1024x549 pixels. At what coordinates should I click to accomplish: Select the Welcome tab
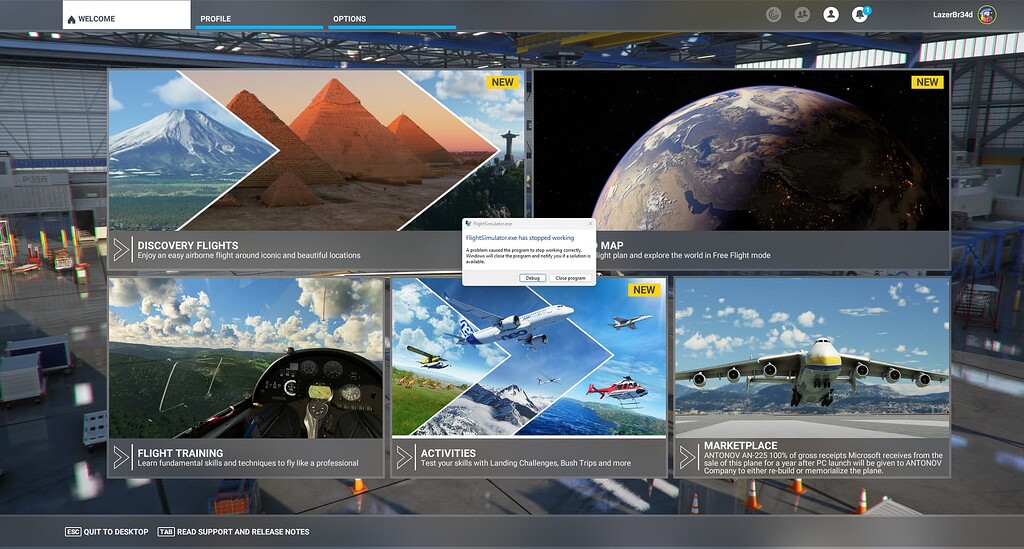tap(126, 15)
